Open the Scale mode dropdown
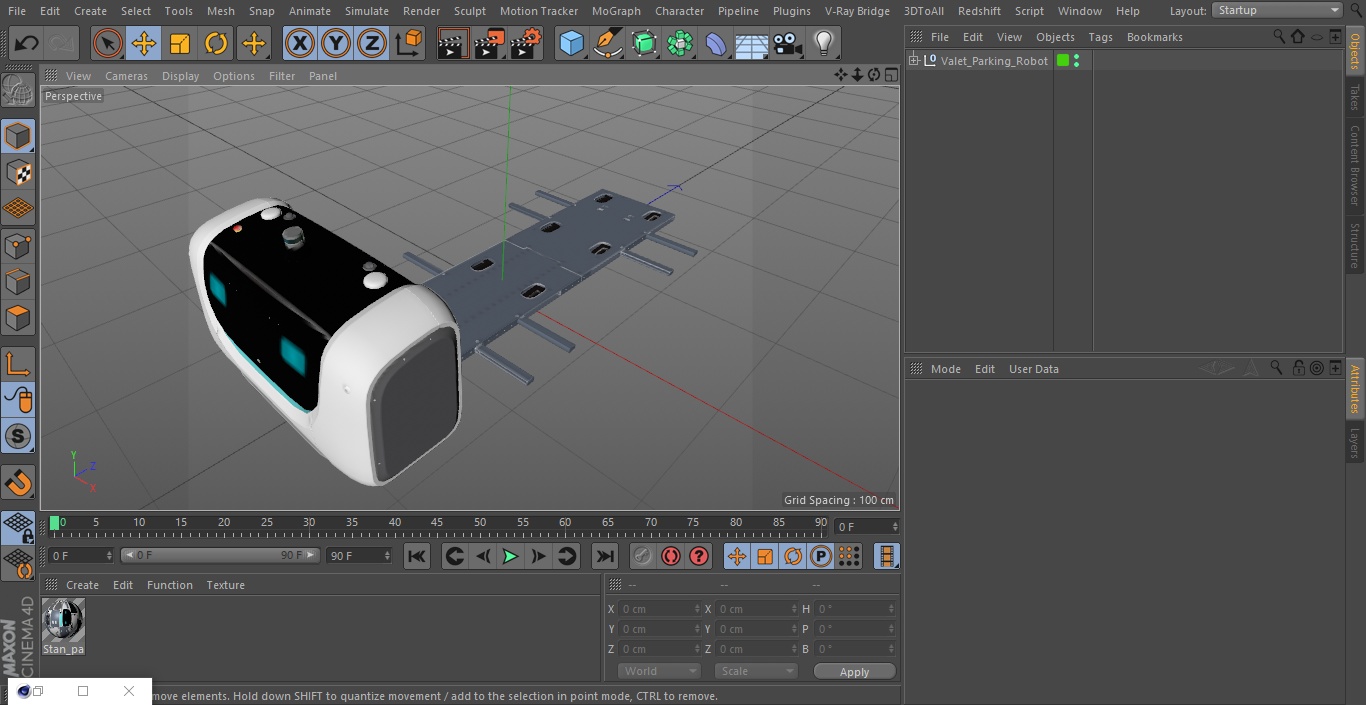 (756, 671)
